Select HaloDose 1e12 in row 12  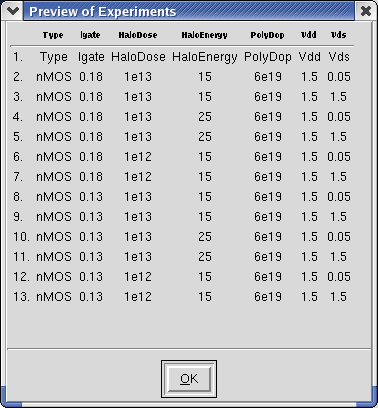(x=138, y=277)
